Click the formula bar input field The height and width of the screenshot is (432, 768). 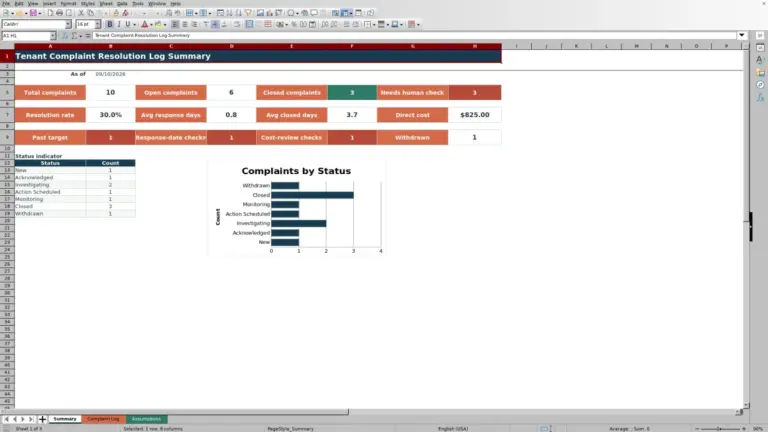pos(414,35)
